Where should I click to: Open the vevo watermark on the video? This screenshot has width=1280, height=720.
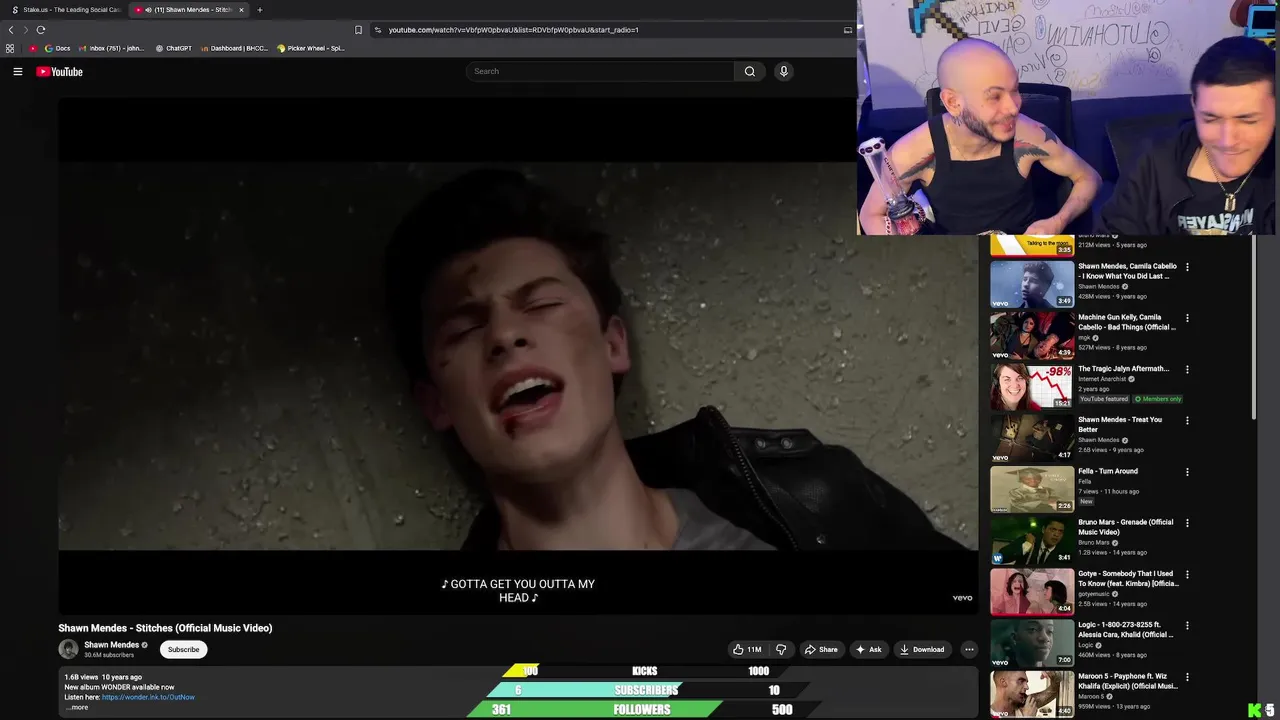tap(962, 598)
